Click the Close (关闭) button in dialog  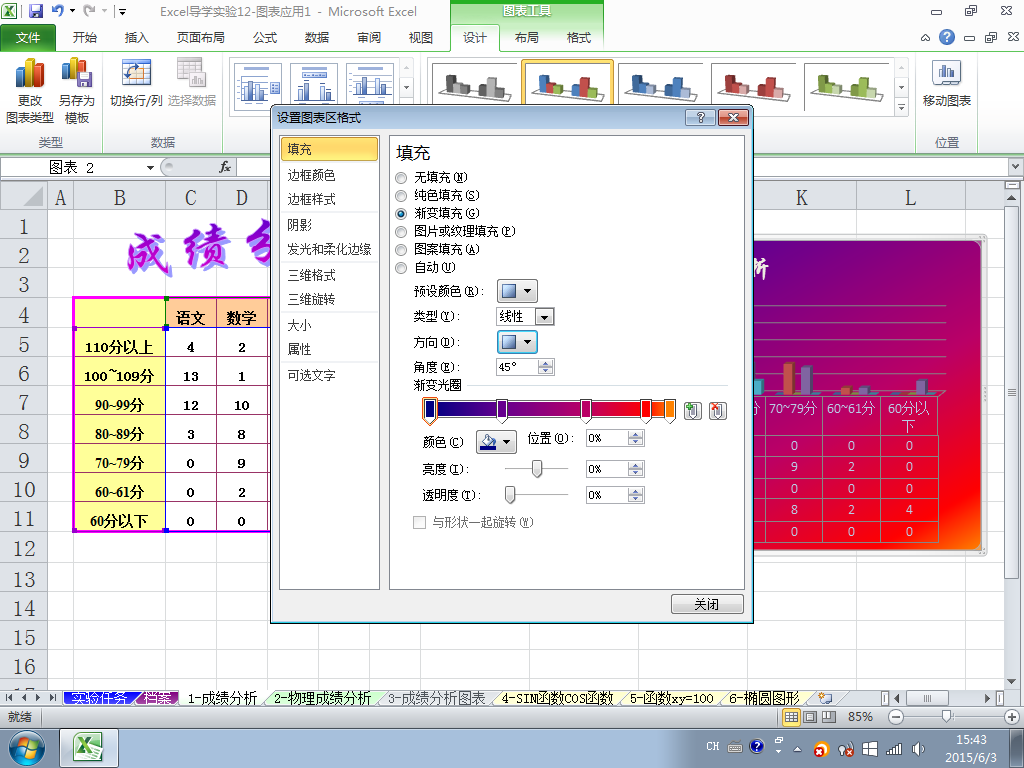coord(707,604)
